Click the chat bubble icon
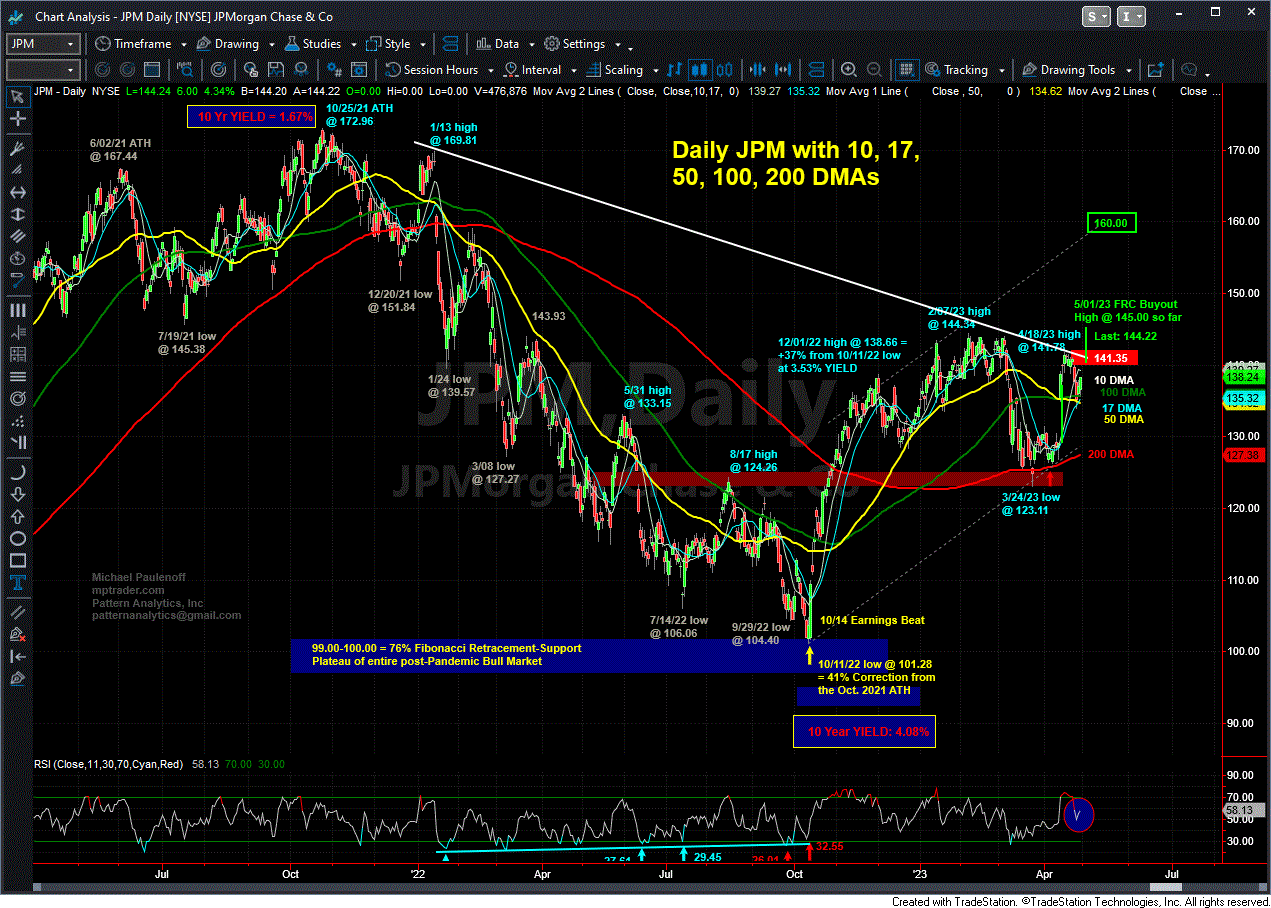The width and height of the screenshot is (1271, 908). pyautogui.click(x=1190, y=70)
